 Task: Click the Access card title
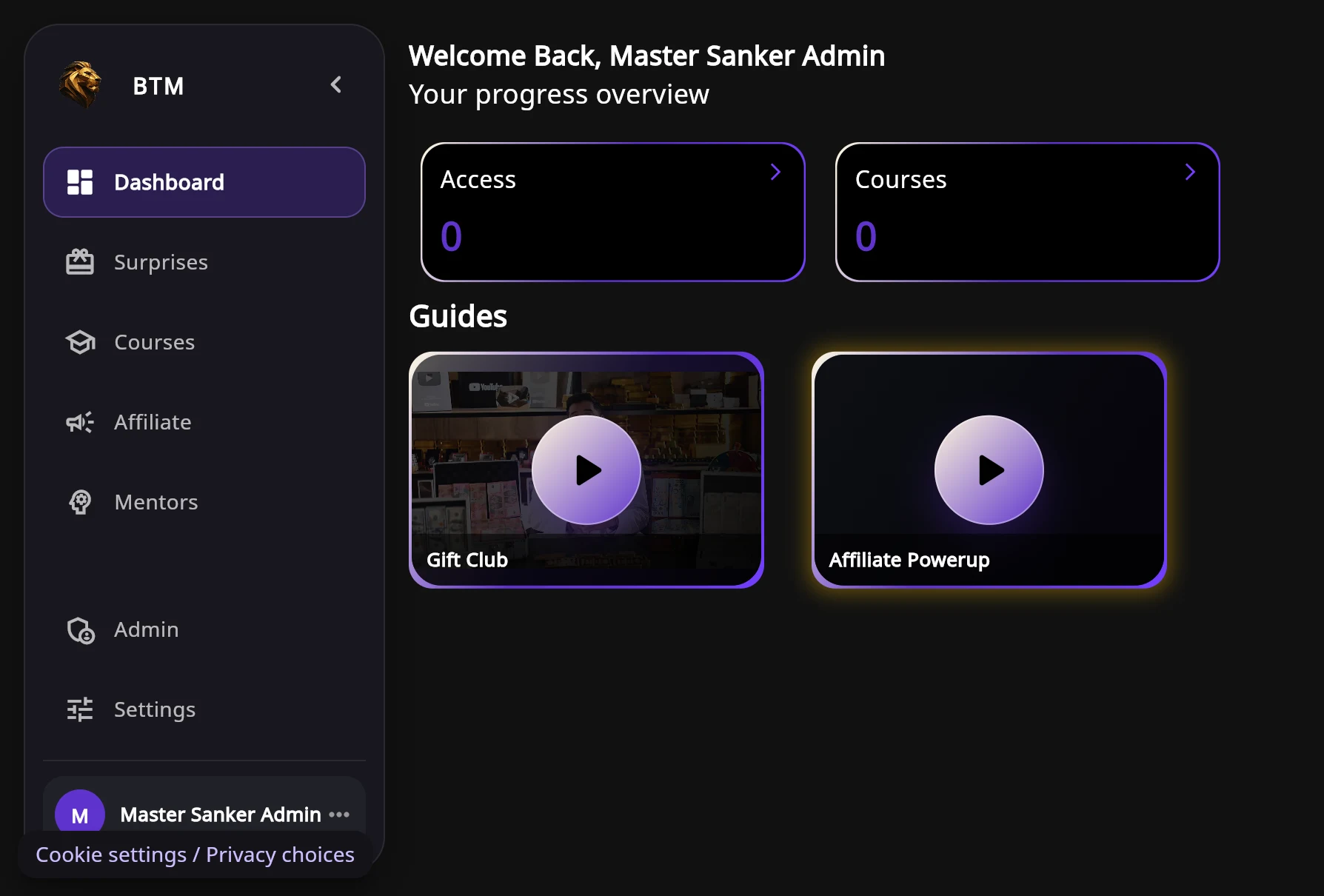pos(478,180)
